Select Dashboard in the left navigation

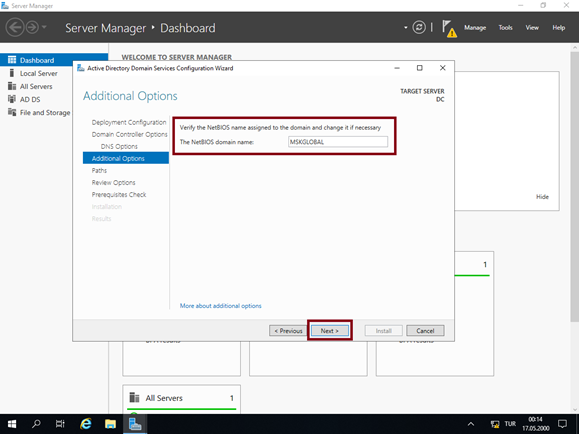click(54, 60)
